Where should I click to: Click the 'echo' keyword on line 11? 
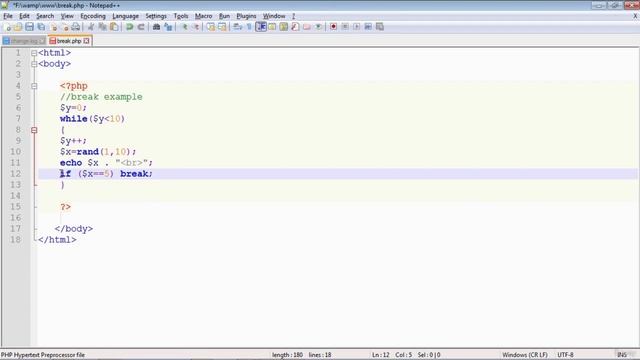tap(71, 163)
